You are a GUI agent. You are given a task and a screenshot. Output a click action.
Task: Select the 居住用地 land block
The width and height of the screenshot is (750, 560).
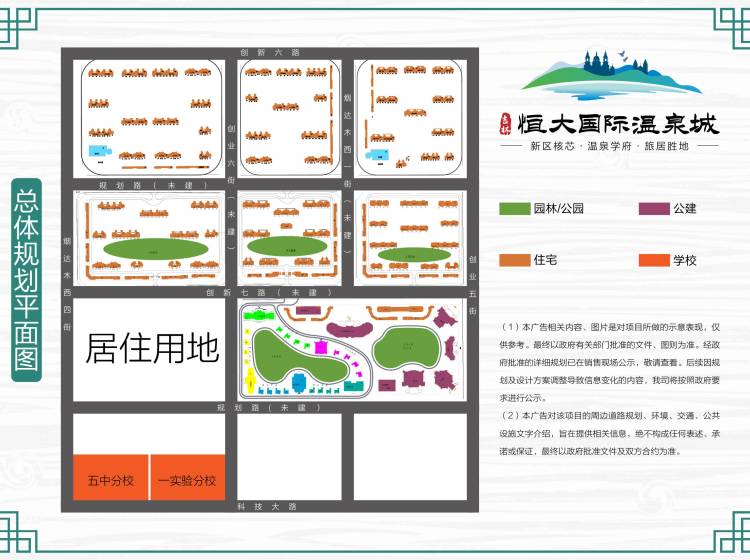coord(149,350)
